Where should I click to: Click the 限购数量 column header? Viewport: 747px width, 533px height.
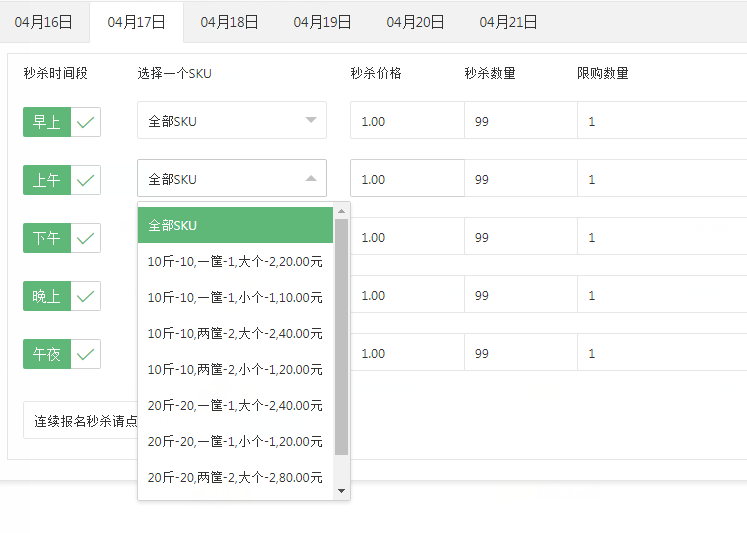pyautogui.click(x=603, y=73)
